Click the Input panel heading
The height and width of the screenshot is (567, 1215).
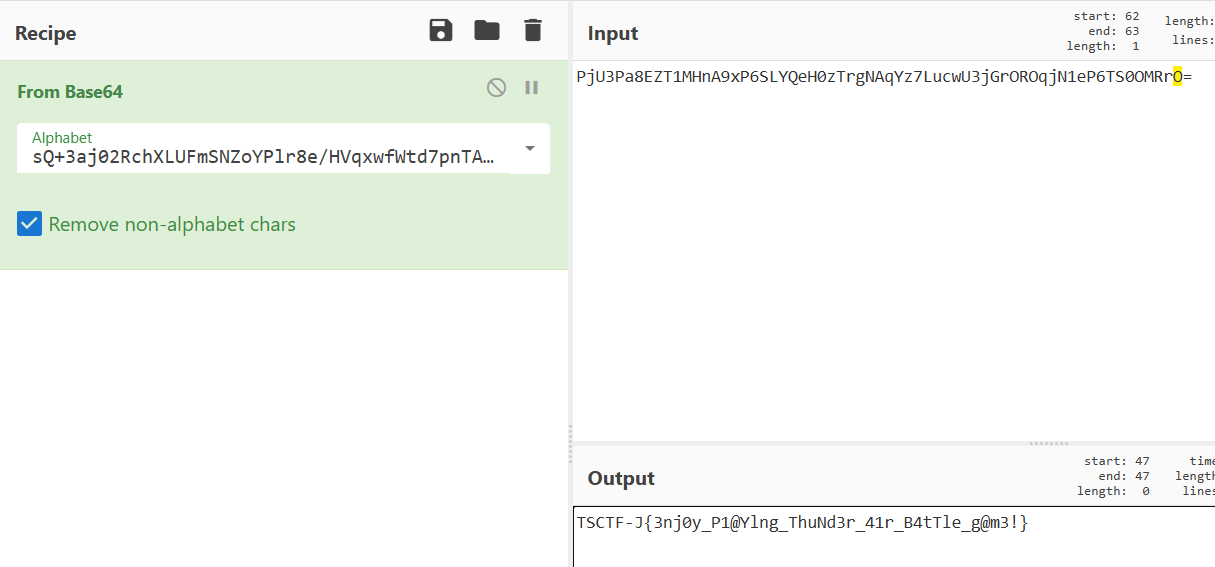[x=613, y=33]
